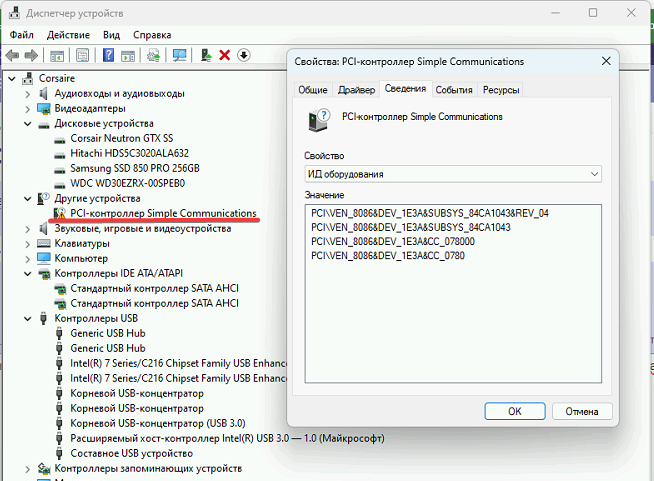Open the Свойство dropdown with ИД оборудования
Viewport: 654px width, 481px height.
pos(452,174)
